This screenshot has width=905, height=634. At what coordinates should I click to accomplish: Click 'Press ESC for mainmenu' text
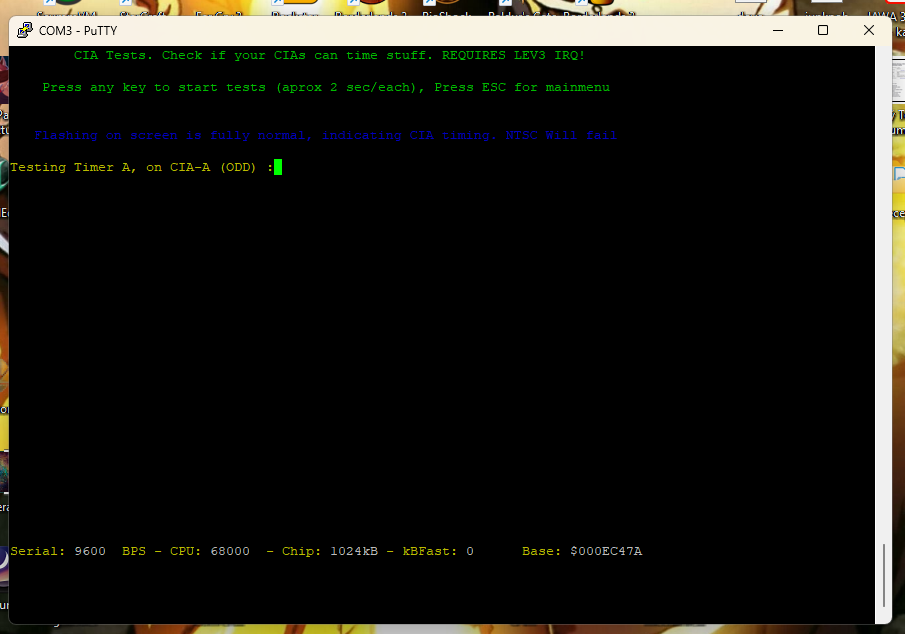(x=522, y=87)
